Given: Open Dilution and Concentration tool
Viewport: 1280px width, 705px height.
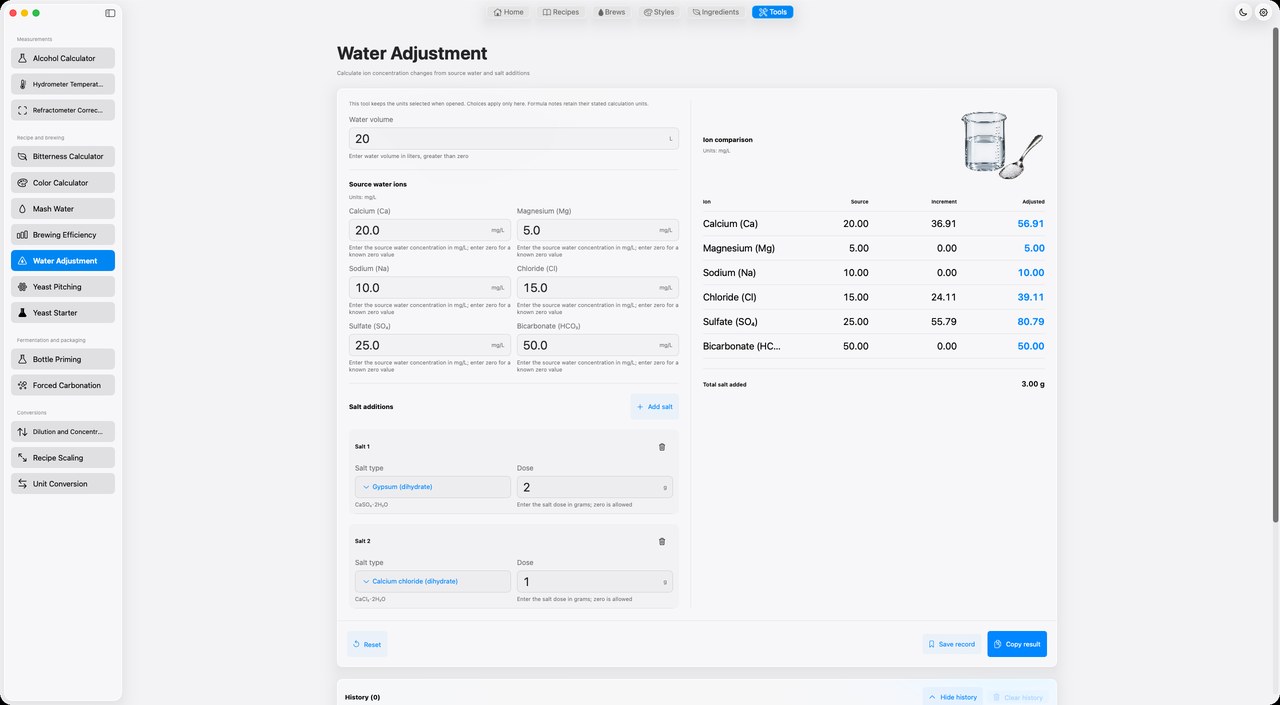Looking at the screenshot, I should [x=63, y=432].
